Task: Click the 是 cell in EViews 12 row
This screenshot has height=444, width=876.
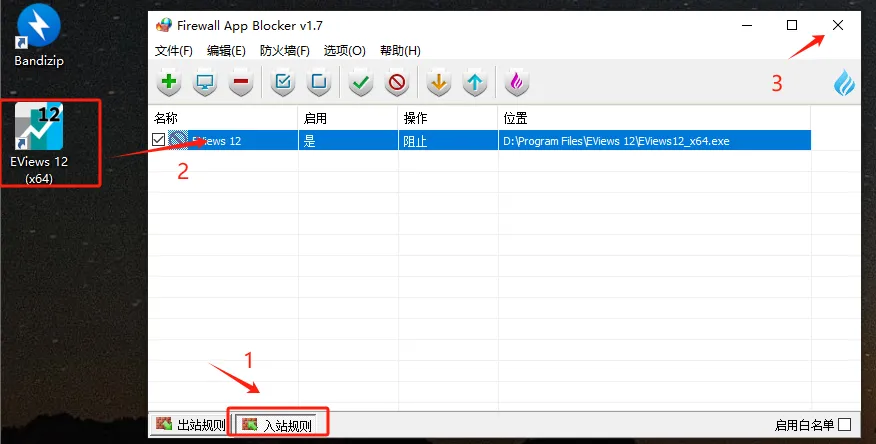Action: [x=348, y=140]
